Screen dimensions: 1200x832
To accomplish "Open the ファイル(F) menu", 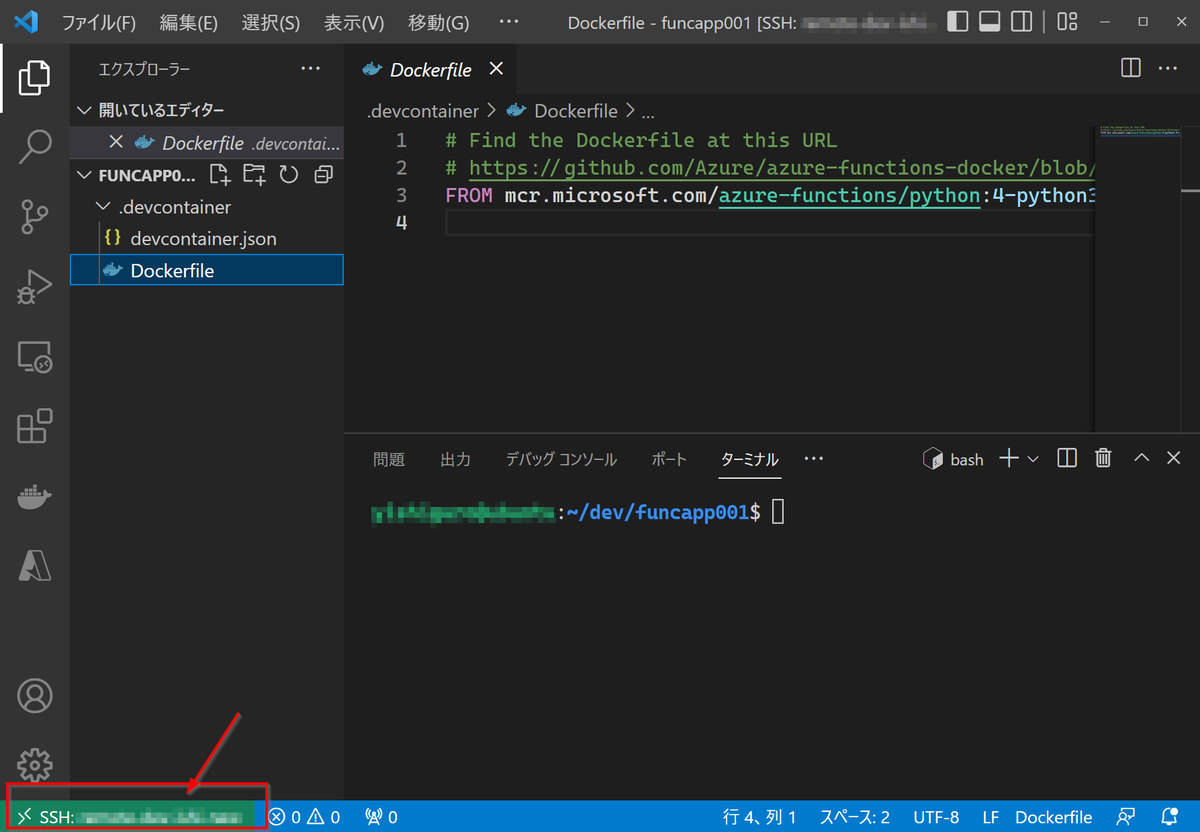I will click(x=99, y=21).
